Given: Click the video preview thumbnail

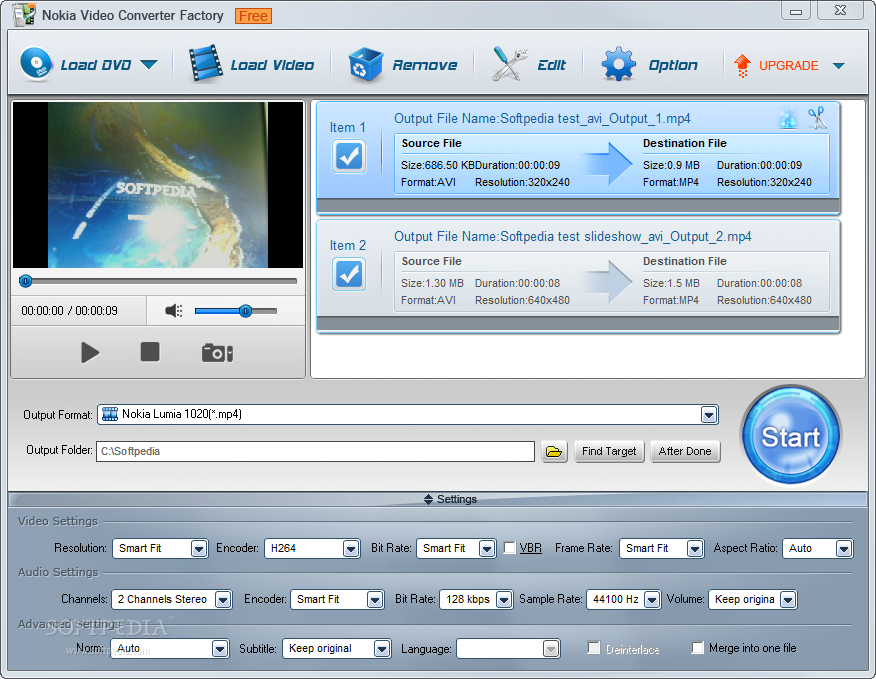Looking at the screenshot, I should [x=158, y=185].
